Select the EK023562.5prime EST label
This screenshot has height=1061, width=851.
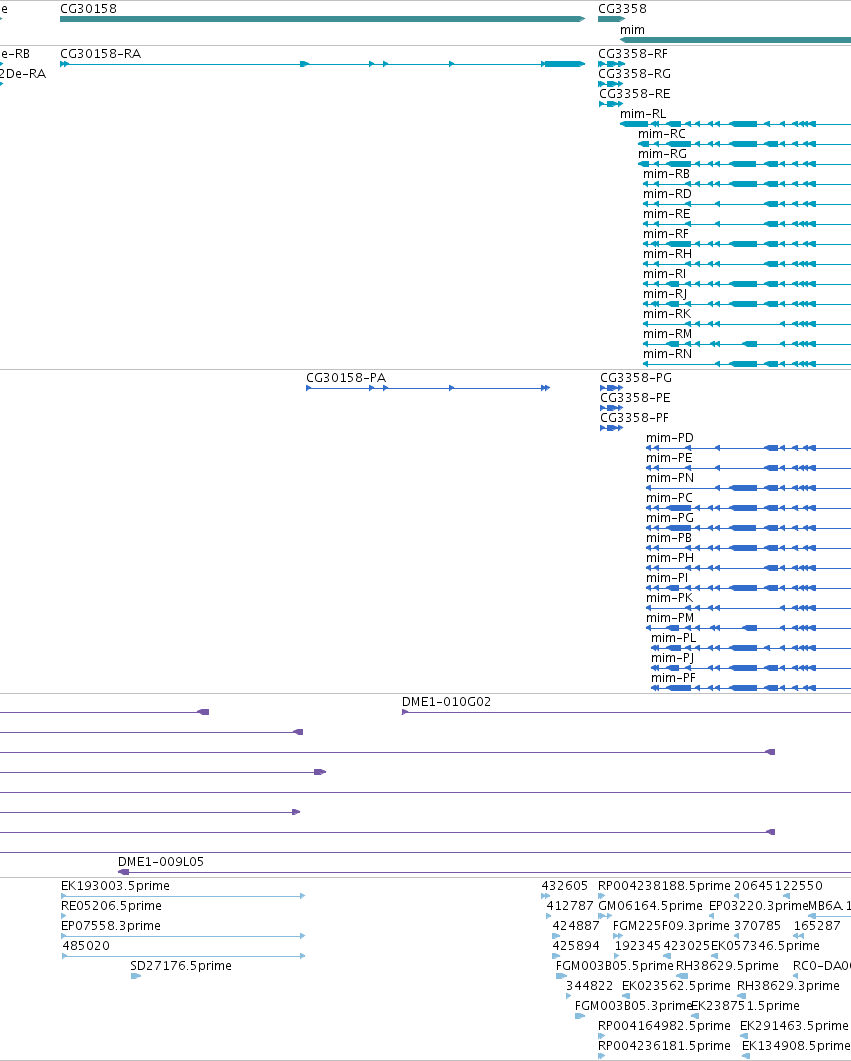(676, 985)
